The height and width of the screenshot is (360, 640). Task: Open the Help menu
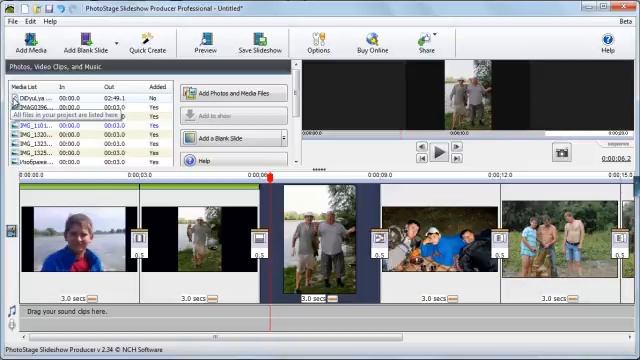pyautogui.click(x=50, y=21)
